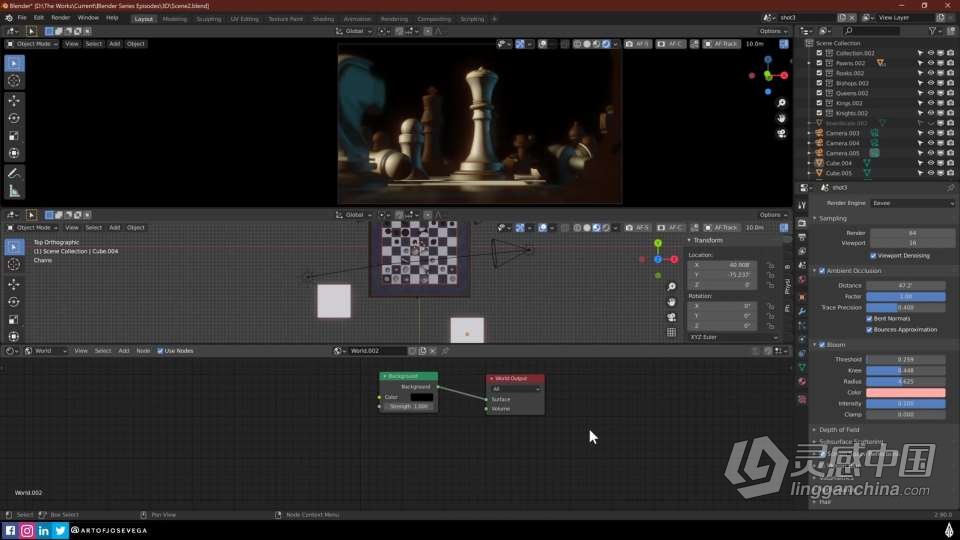This screenshot has height=540, width=960.
Task: Disable render for Cube.004 camera icon
Action: coord(950,163)
